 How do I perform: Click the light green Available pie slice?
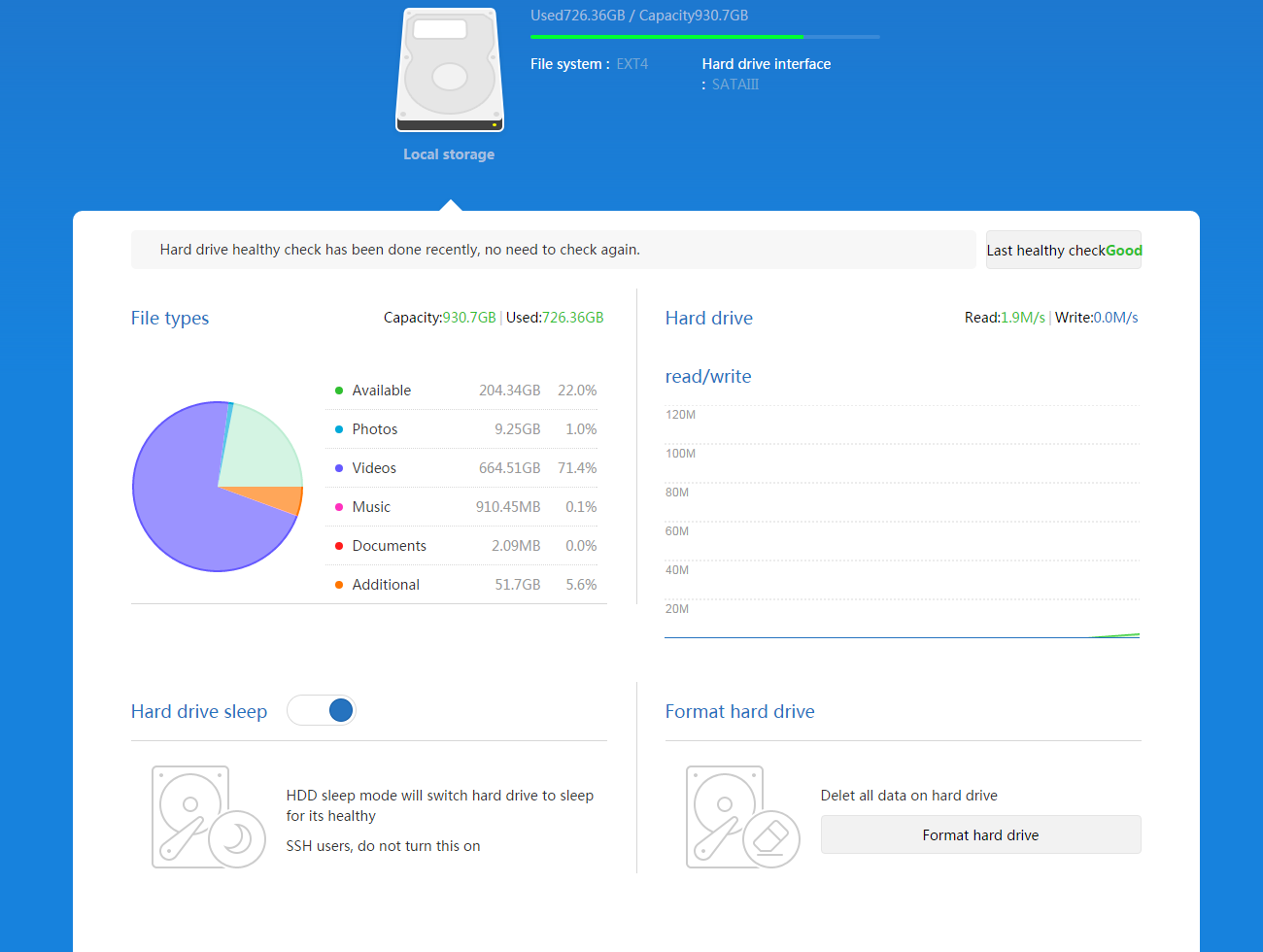point(257,447)
